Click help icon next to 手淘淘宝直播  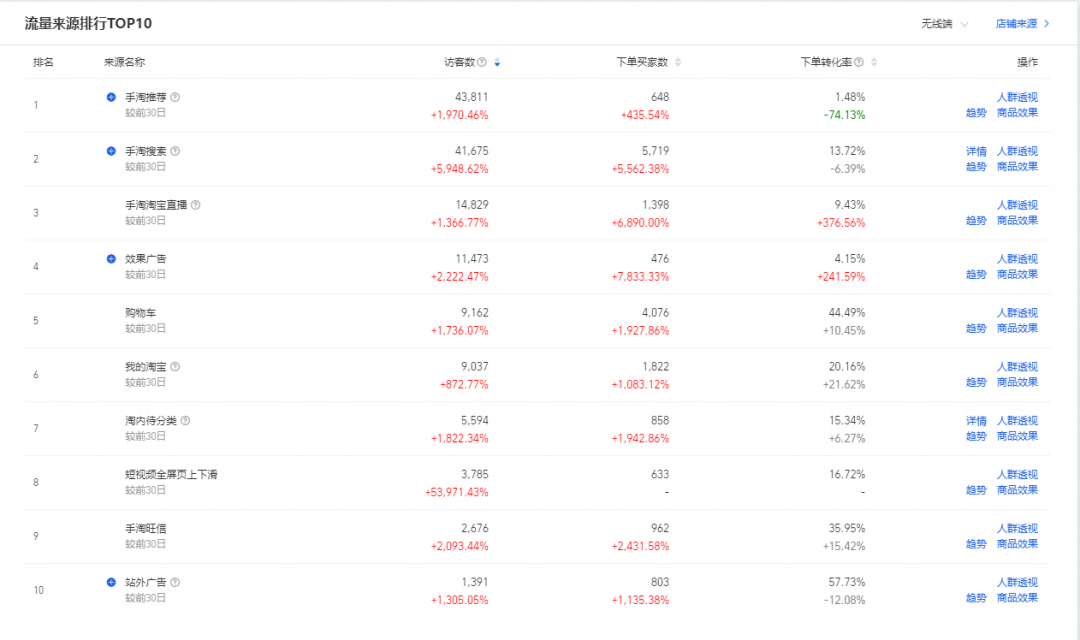196,205
